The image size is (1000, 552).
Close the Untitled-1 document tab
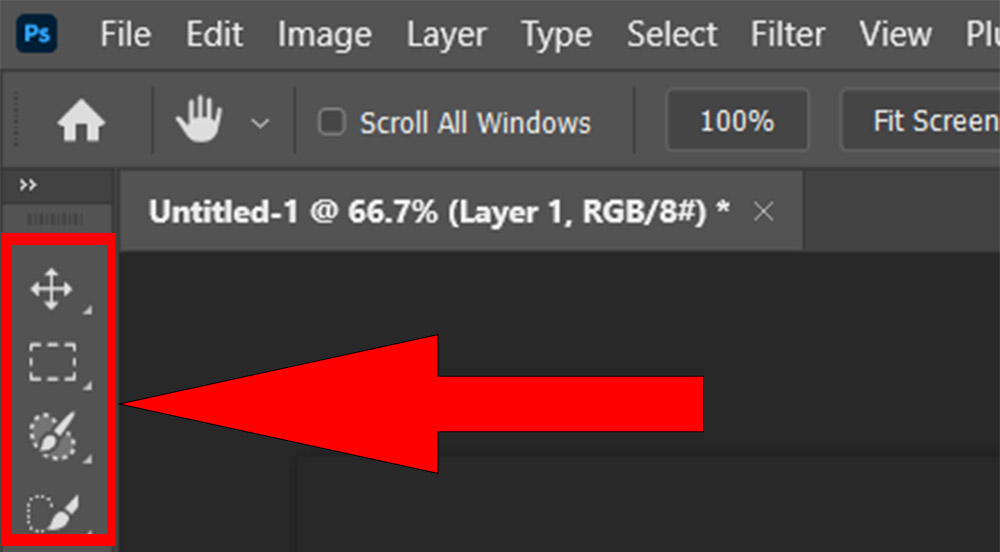click(x=763, y=212)
